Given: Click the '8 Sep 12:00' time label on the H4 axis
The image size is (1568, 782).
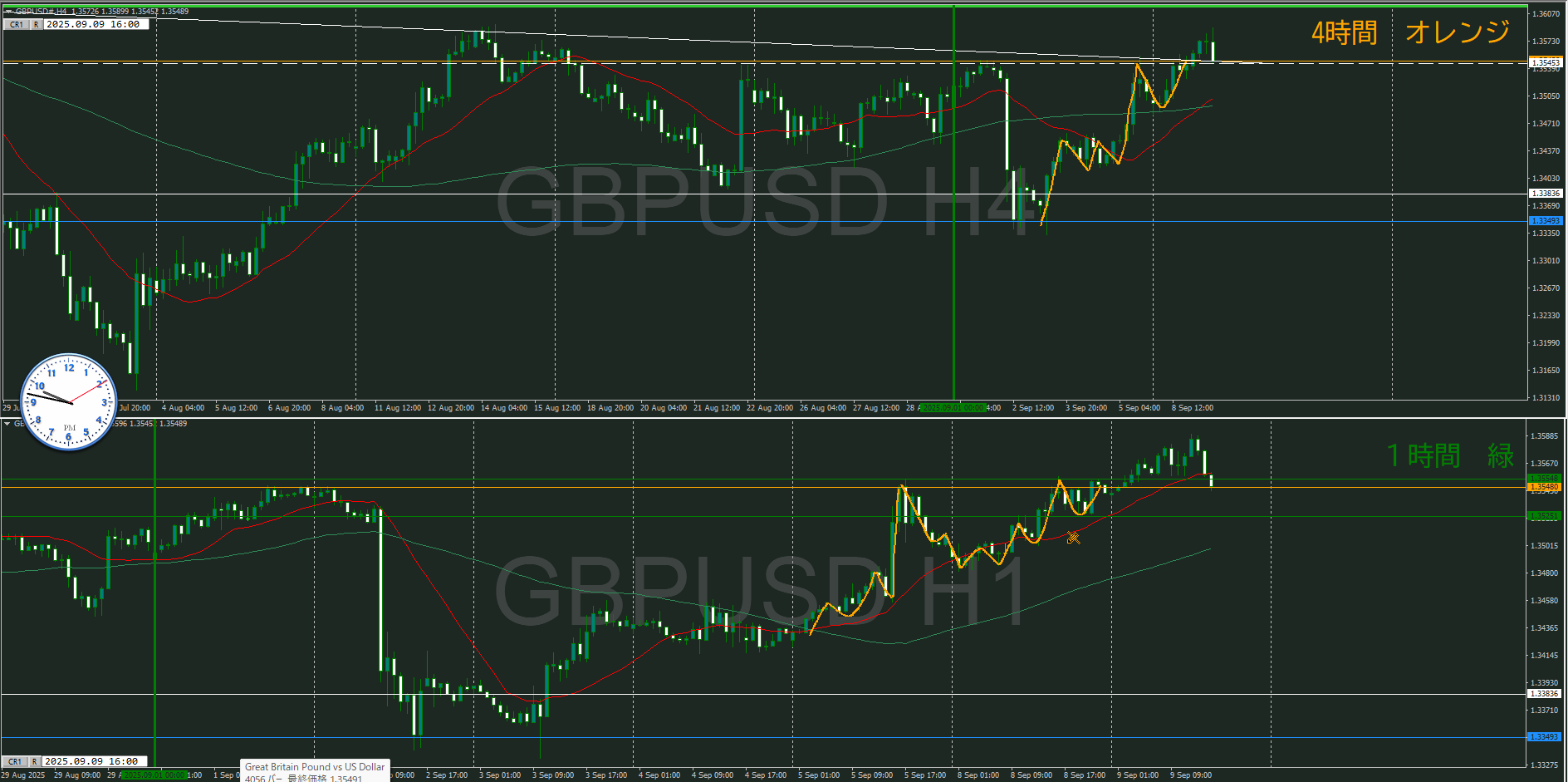Looking at the screenshot, I should tap(1193, 408).
